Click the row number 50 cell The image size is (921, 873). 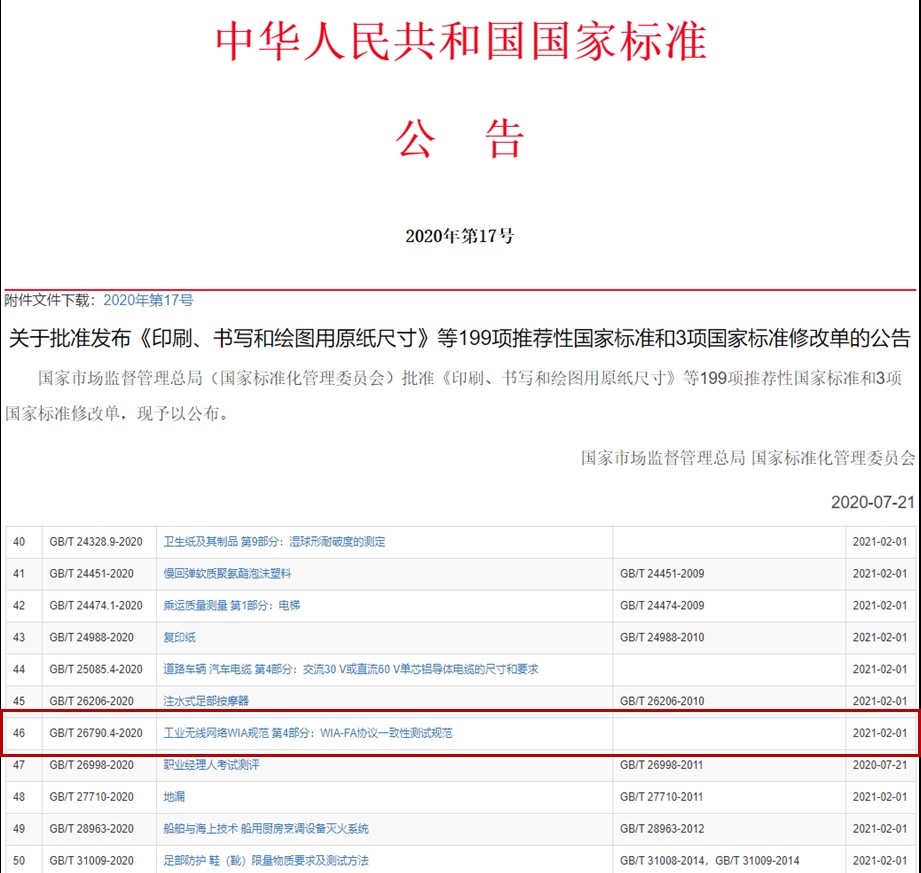[20, 861]
